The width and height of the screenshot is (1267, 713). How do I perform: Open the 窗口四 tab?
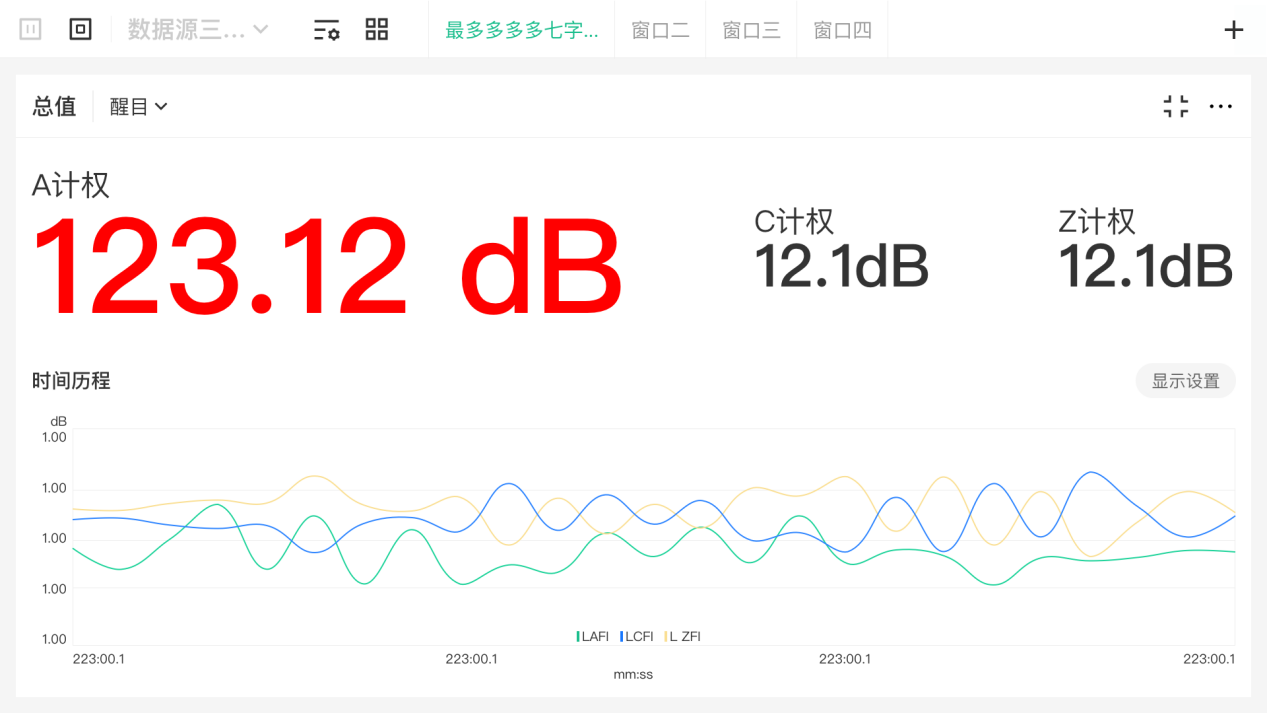click(x=842, y=30)
